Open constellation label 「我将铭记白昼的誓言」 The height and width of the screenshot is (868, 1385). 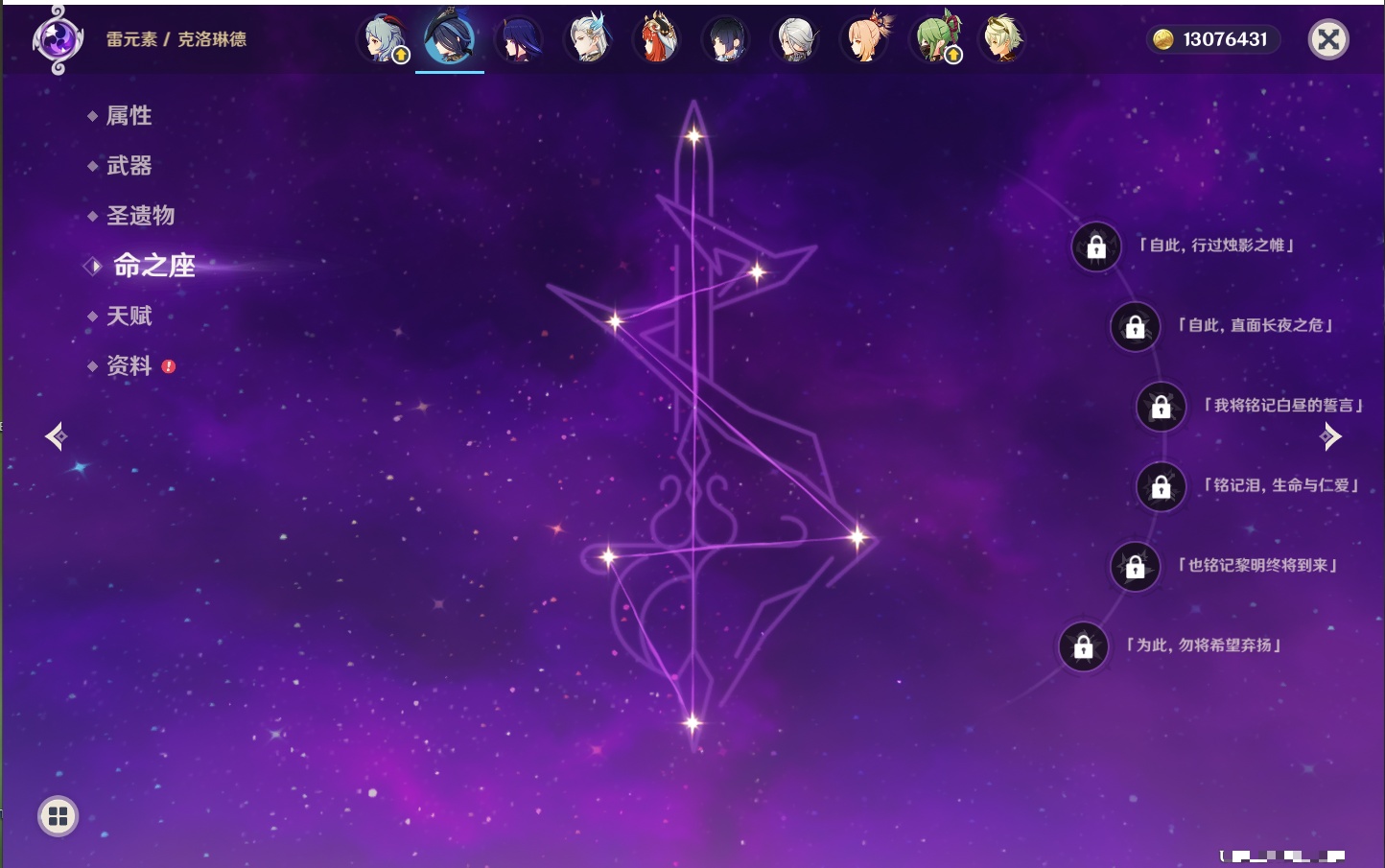click(x=1282, y=406)
